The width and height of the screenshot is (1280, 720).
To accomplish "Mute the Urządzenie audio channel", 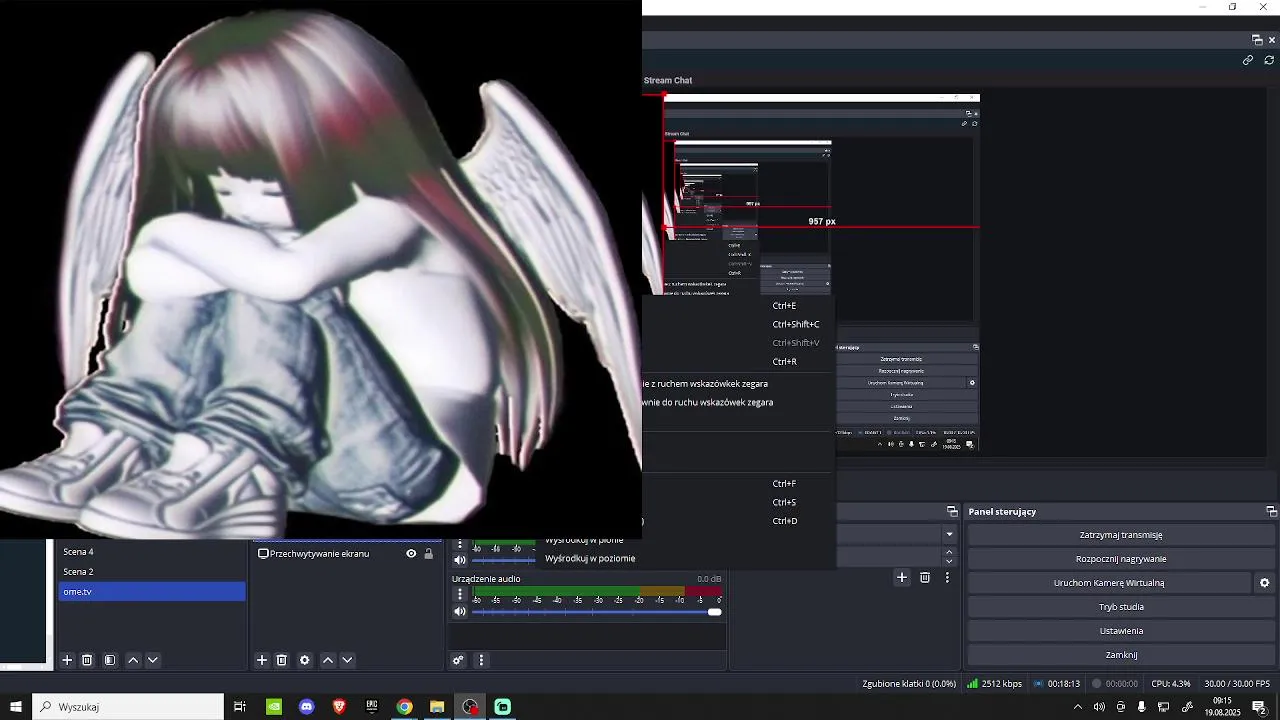I will [460, 611].
